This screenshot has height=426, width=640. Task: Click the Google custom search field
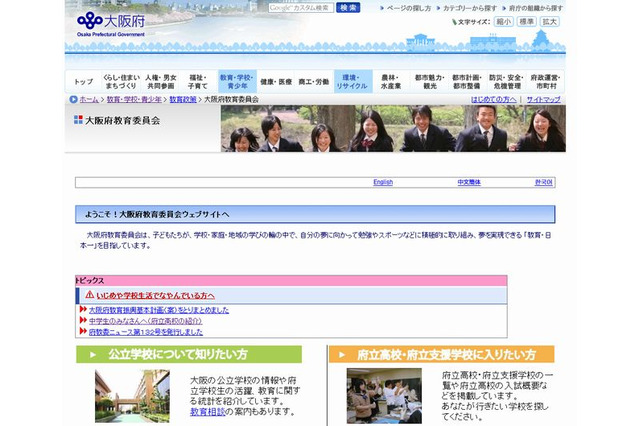pos(301,8)
